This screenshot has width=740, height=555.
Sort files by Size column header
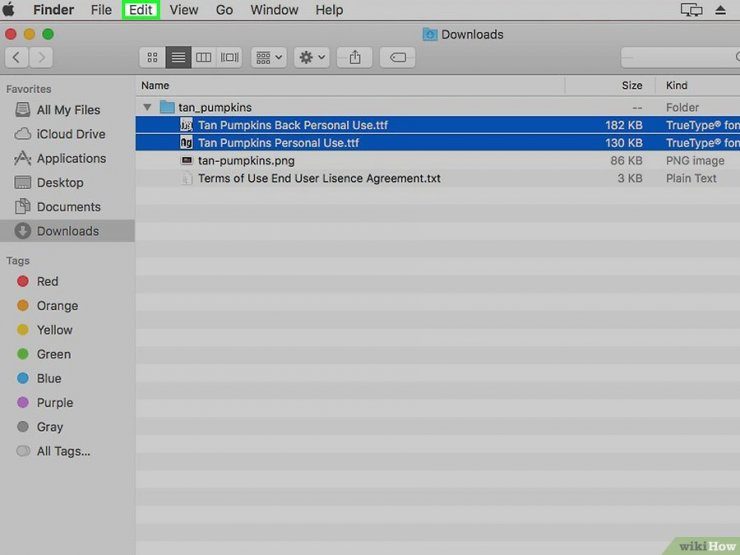point(631,86)
